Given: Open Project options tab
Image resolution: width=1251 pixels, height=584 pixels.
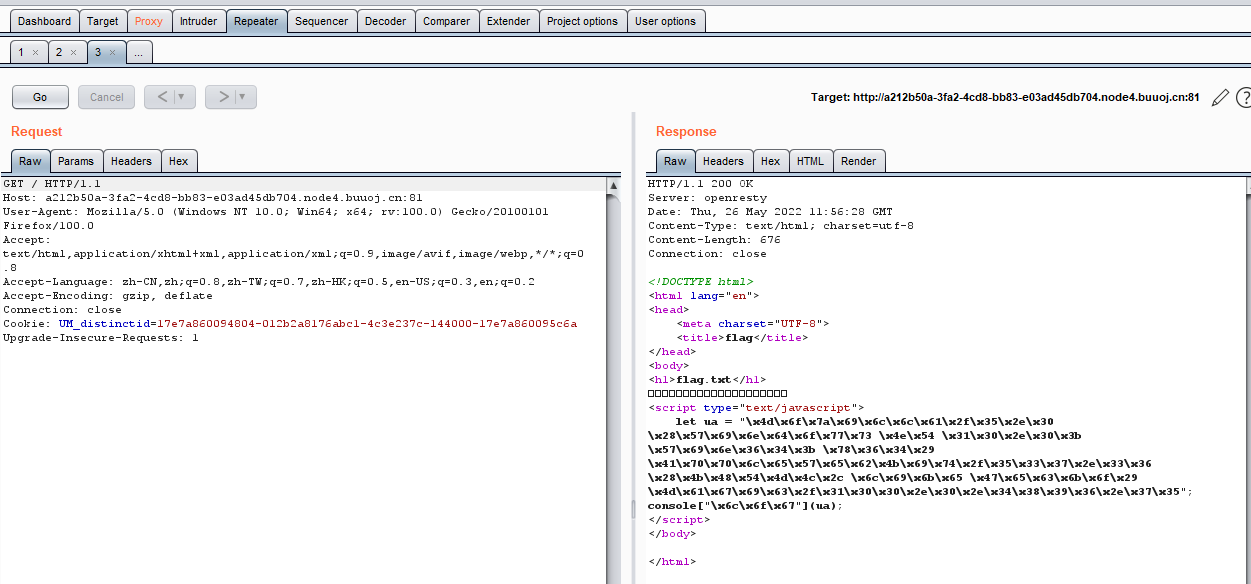Looking at the screenshot, I should click(583, 21).
